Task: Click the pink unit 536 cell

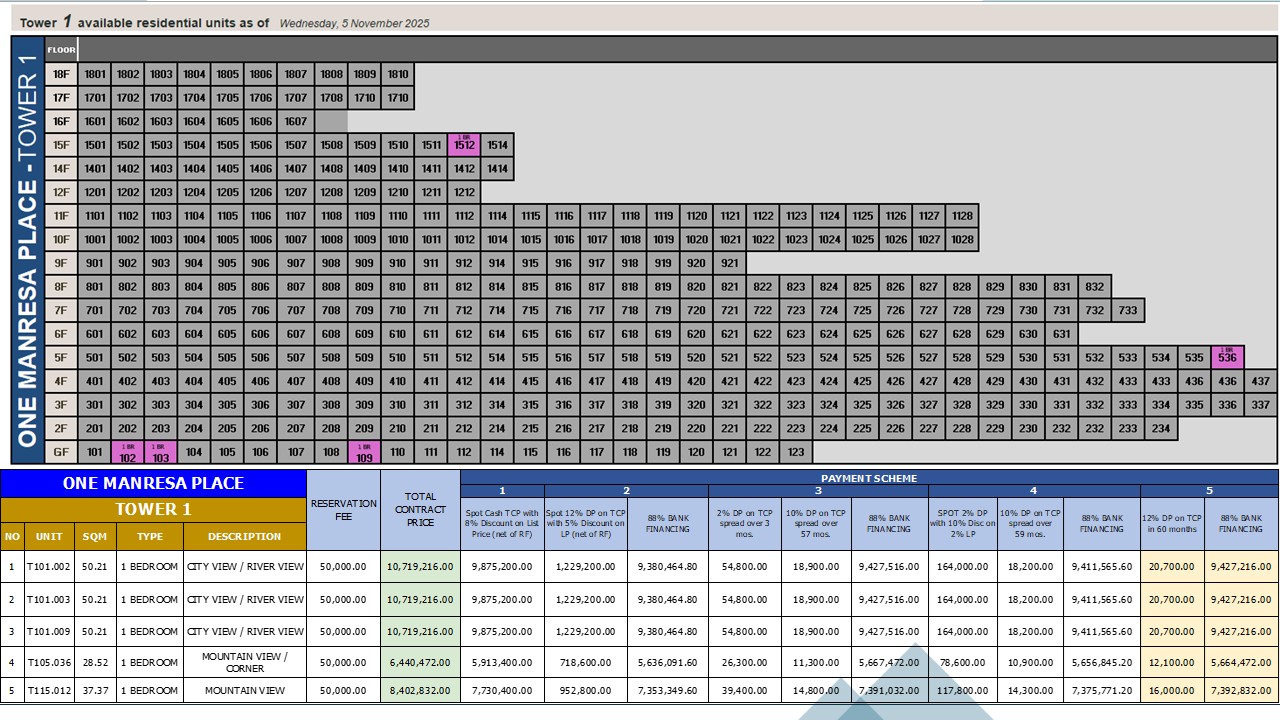Action: pos(1227,357)
